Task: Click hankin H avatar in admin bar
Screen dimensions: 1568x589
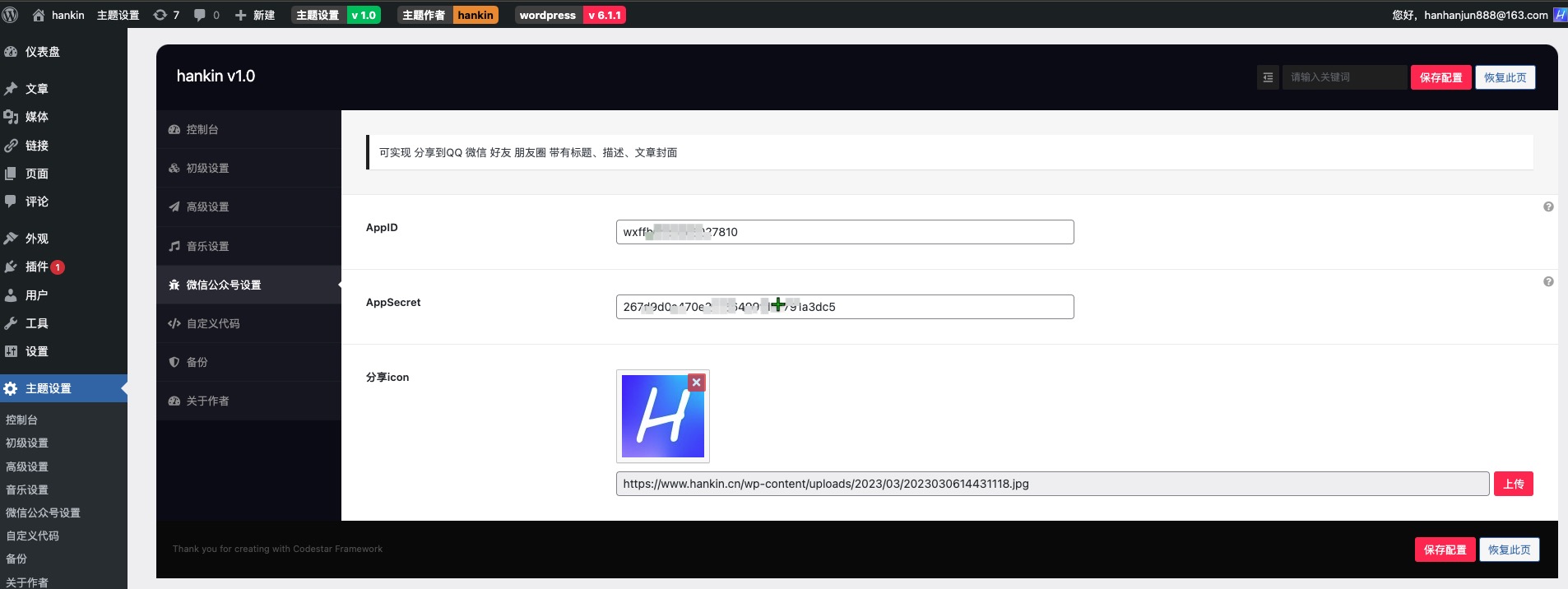Action: tap(1559, 15)
